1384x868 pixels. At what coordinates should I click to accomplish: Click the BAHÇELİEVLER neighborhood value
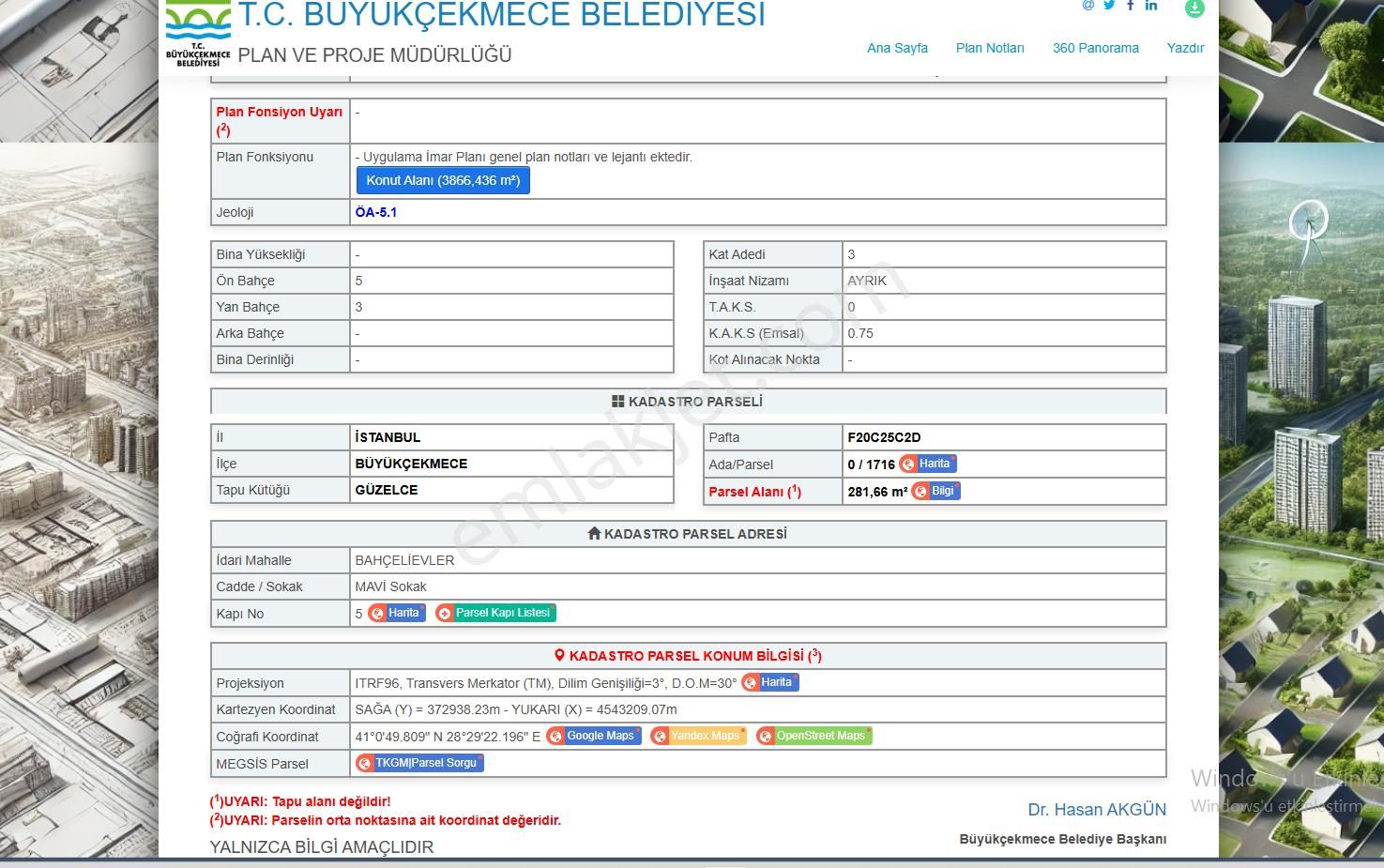(404, 560)
